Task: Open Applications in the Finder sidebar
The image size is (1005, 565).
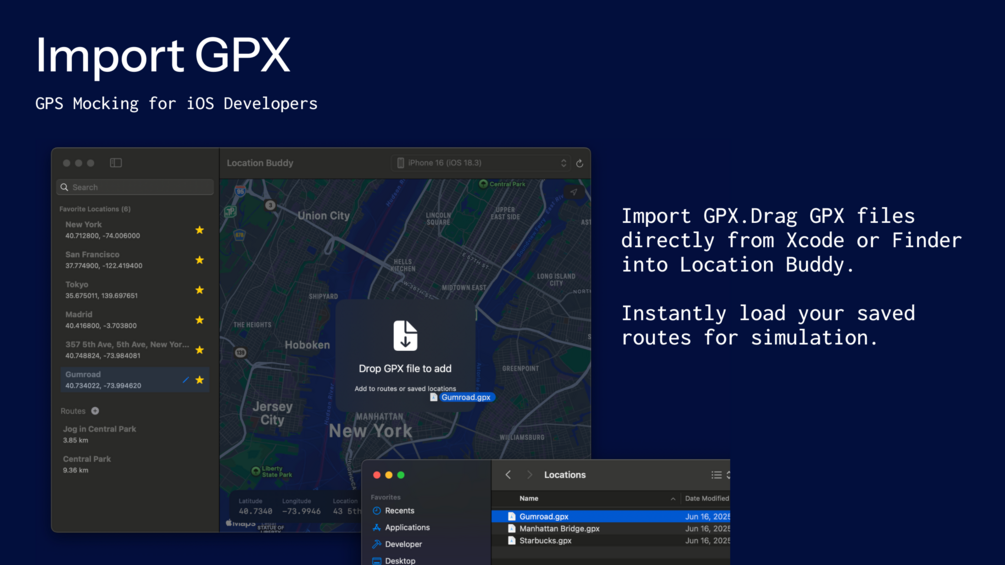Action: [401, 527]
